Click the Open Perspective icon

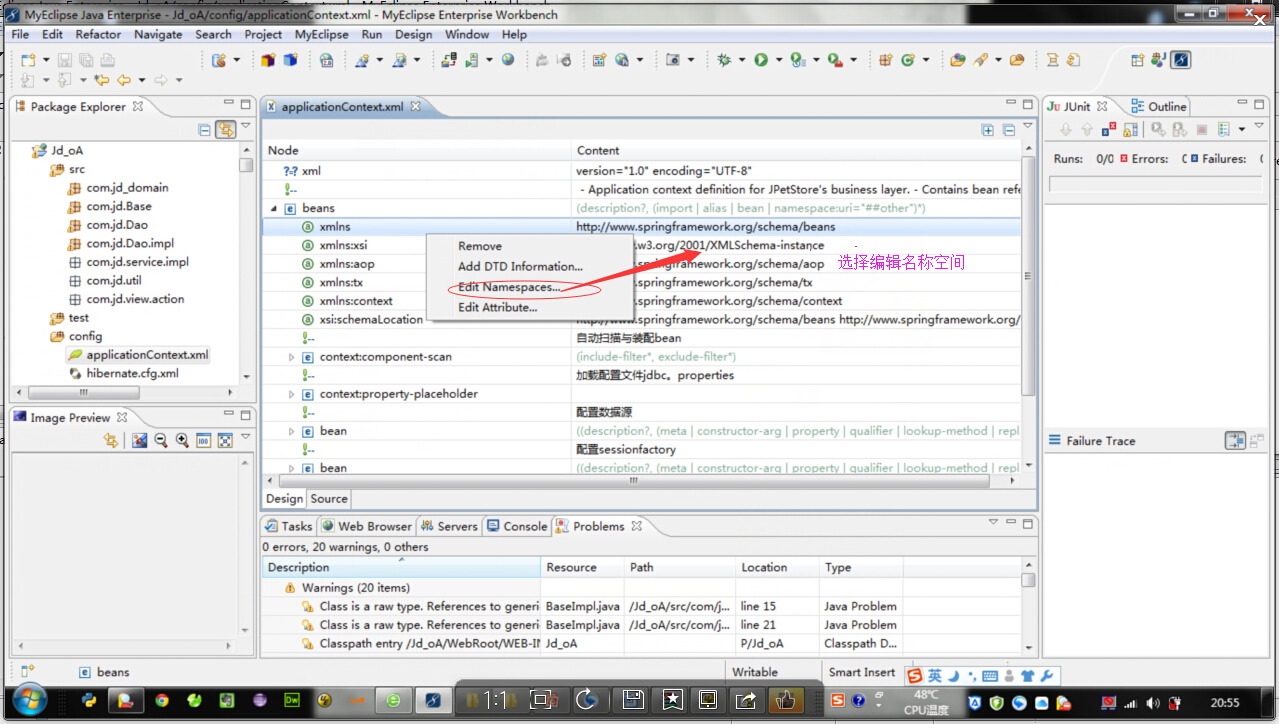1137,60
